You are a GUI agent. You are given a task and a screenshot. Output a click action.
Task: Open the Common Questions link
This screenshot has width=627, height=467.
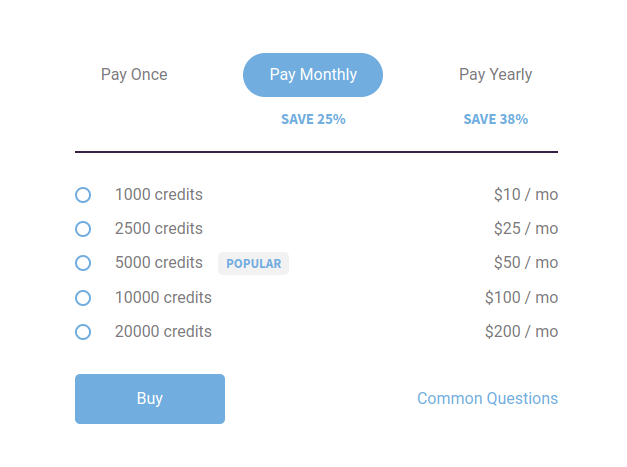point(487,399)
